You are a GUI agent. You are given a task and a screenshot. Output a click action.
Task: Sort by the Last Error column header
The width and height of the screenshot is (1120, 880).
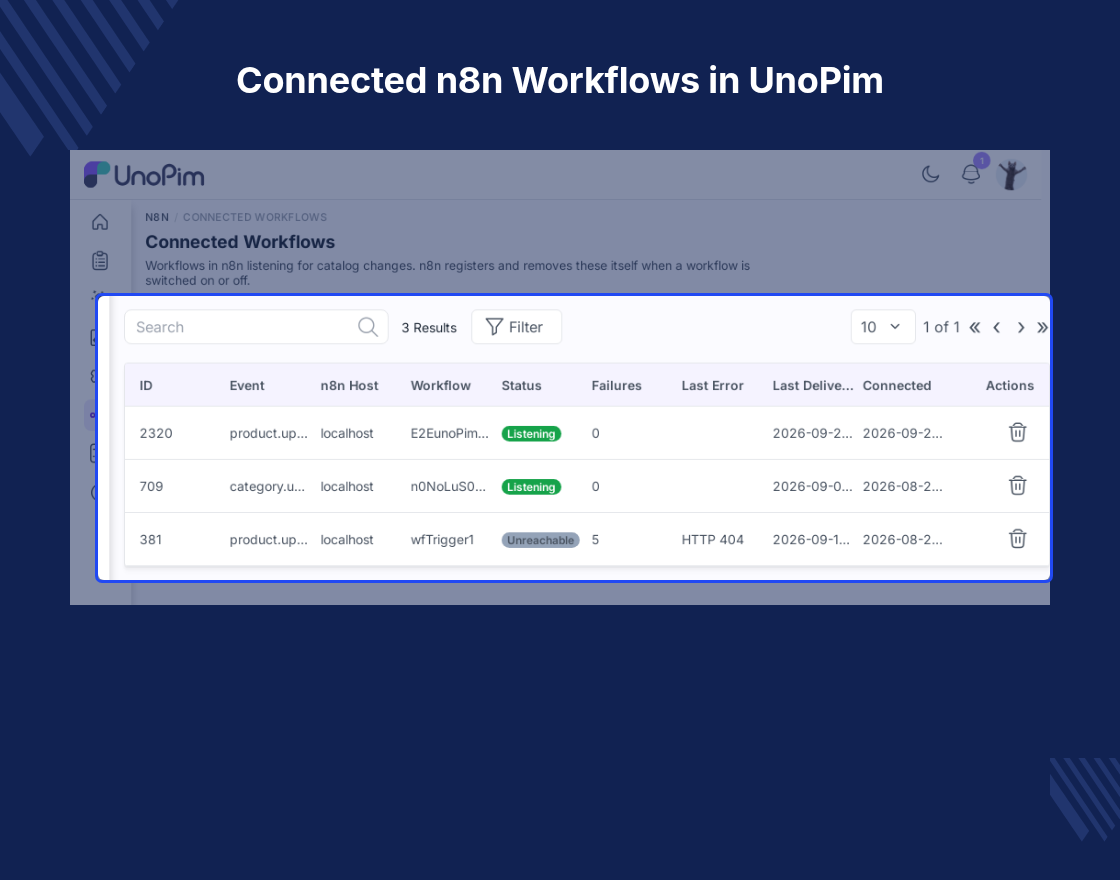pos(712,386)
